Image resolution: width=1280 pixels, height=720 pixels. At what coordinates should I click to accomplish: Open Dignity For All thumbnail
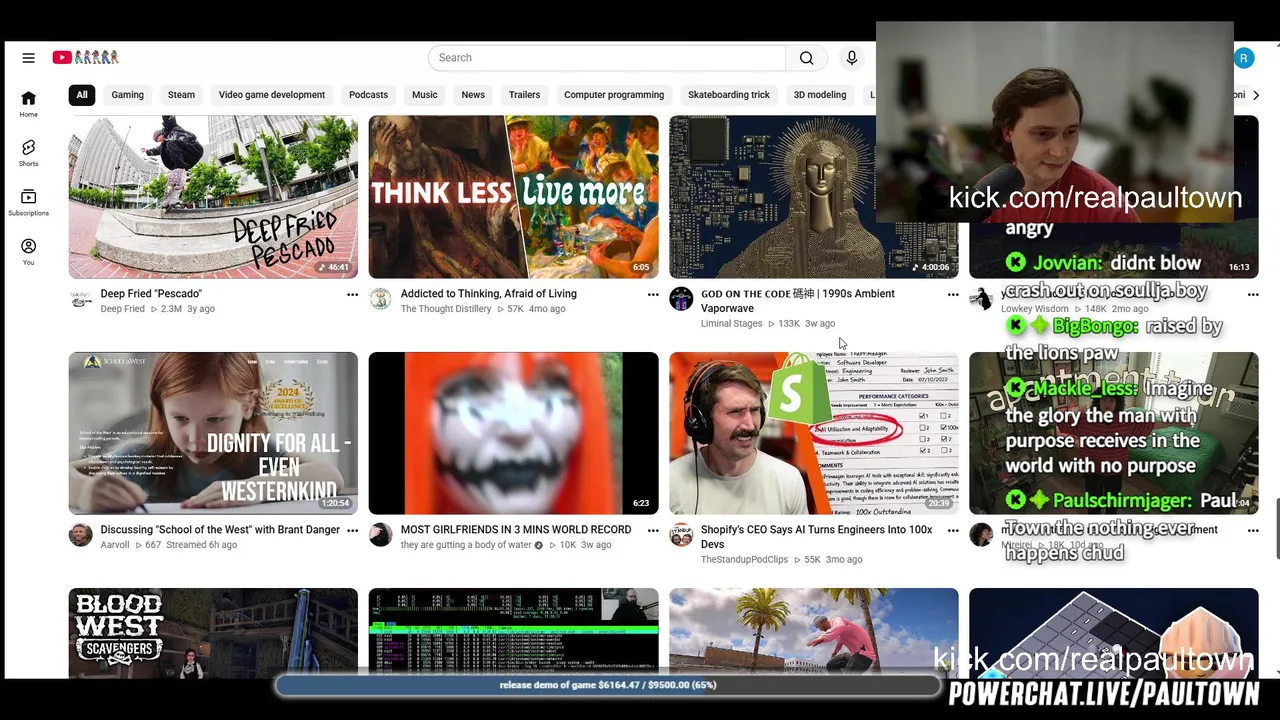pos(213,433)
